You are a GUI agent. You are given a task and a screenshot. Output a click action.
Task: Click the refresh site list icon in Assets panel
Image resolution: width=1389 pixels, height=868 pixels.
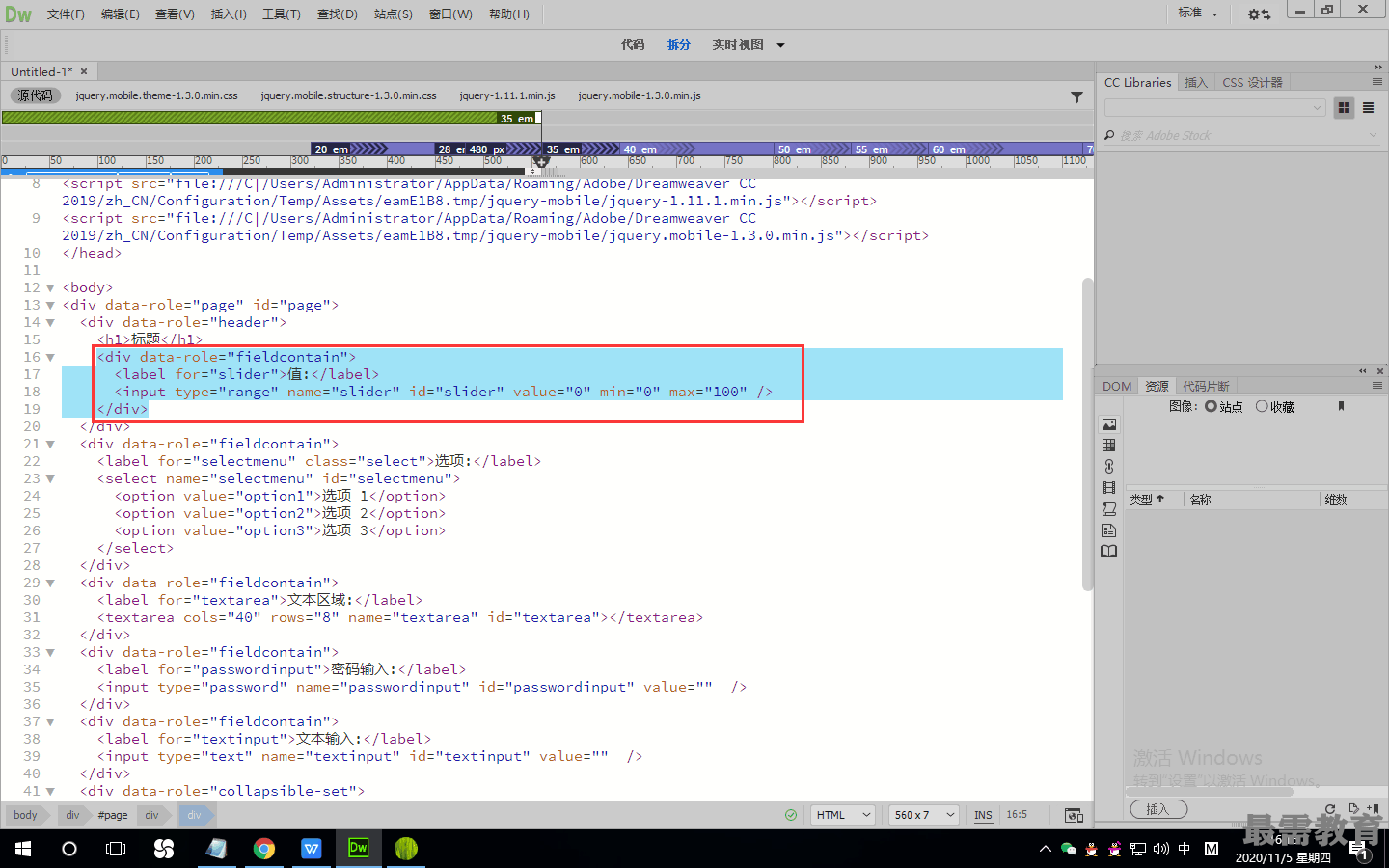(x=1330, y=808)
